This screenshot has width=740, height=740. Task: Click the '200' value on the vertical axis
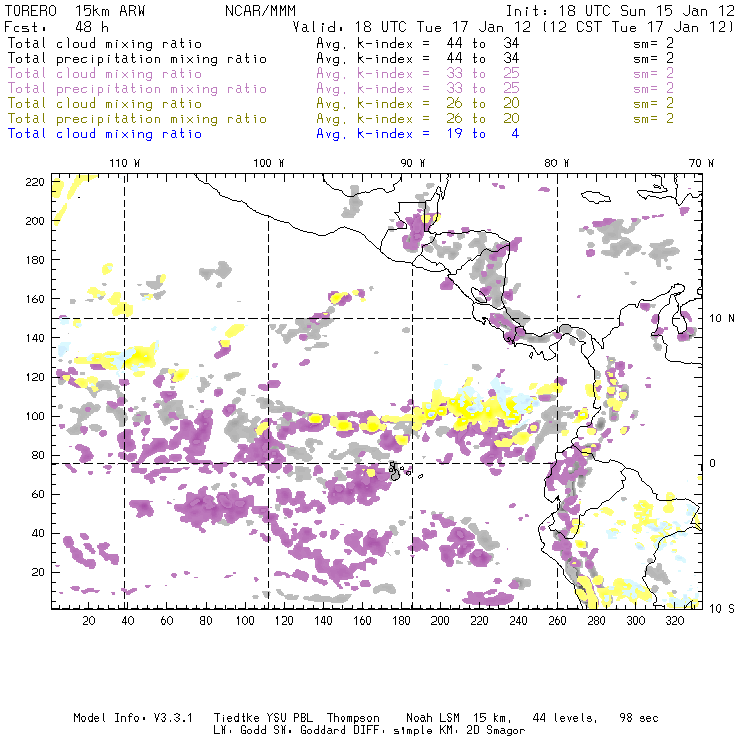click(x=35, y=221)
